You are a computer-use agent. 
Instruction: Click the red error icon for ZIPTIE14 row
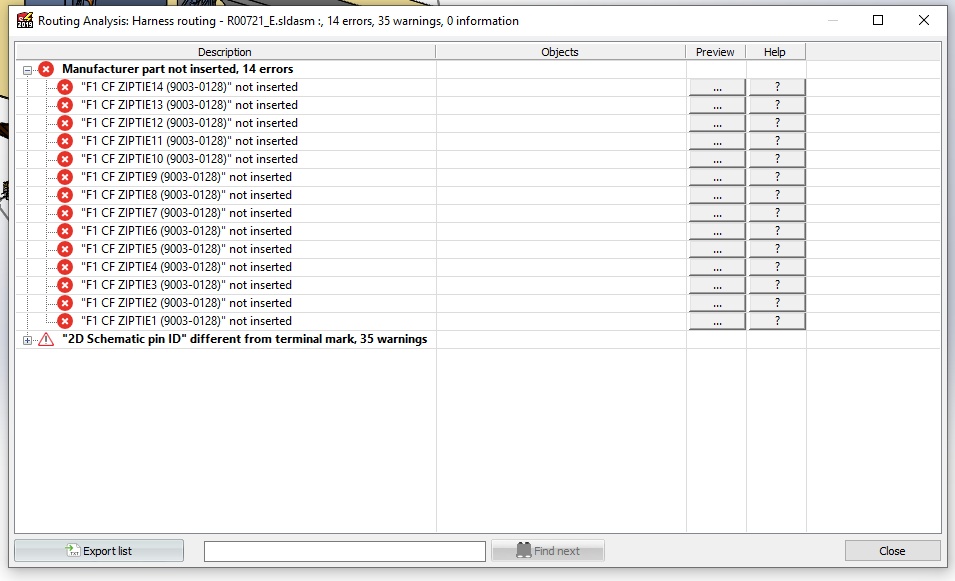pyautogui.click(x=65, y=87)
